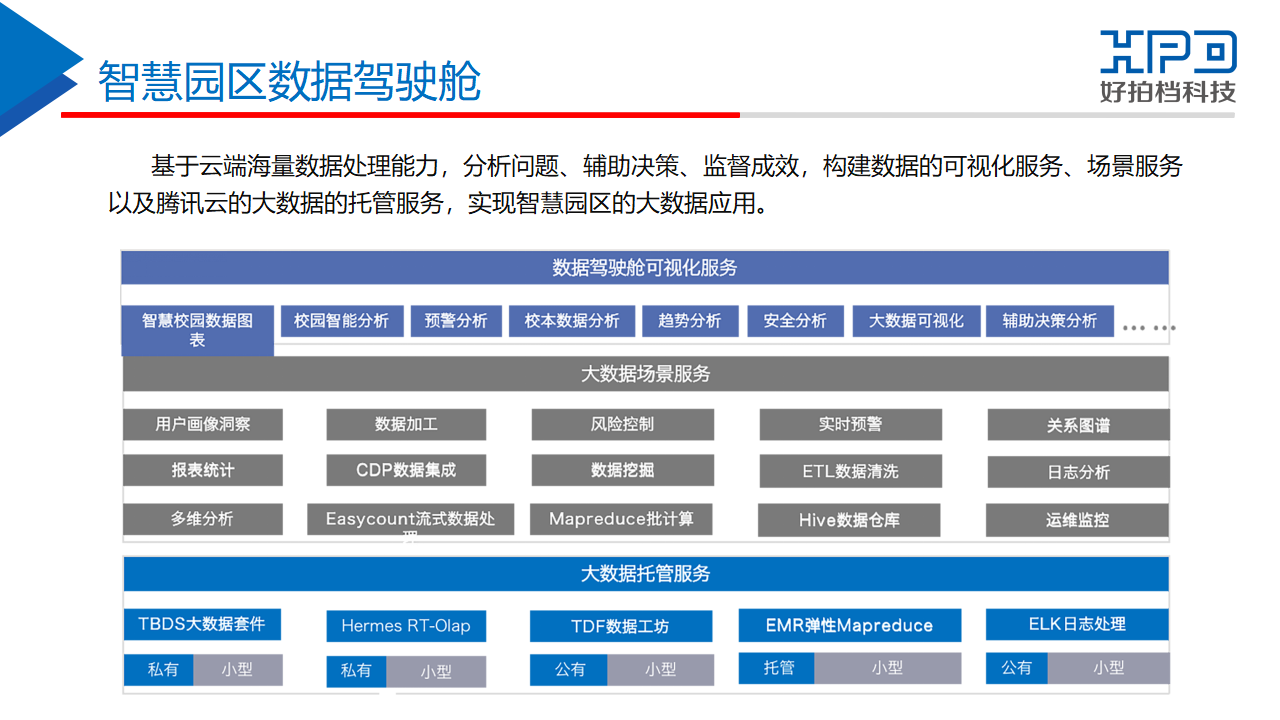Viewport: 1280px width, 720px height.
Task: Click the CDP数据集成 block
Action: tap(406, 470)
